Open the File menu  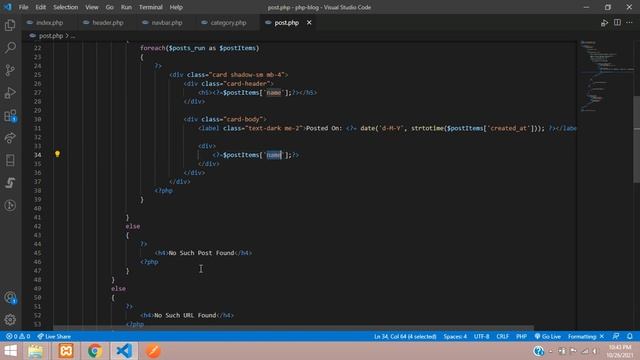pos(24,7)
